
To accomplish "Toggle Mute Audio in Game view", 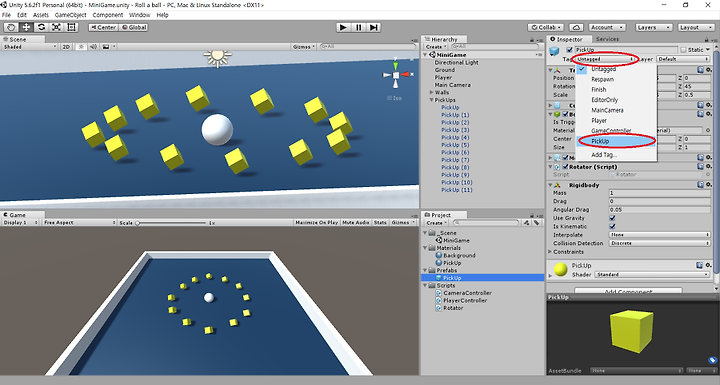I will [x=356, y=222].
